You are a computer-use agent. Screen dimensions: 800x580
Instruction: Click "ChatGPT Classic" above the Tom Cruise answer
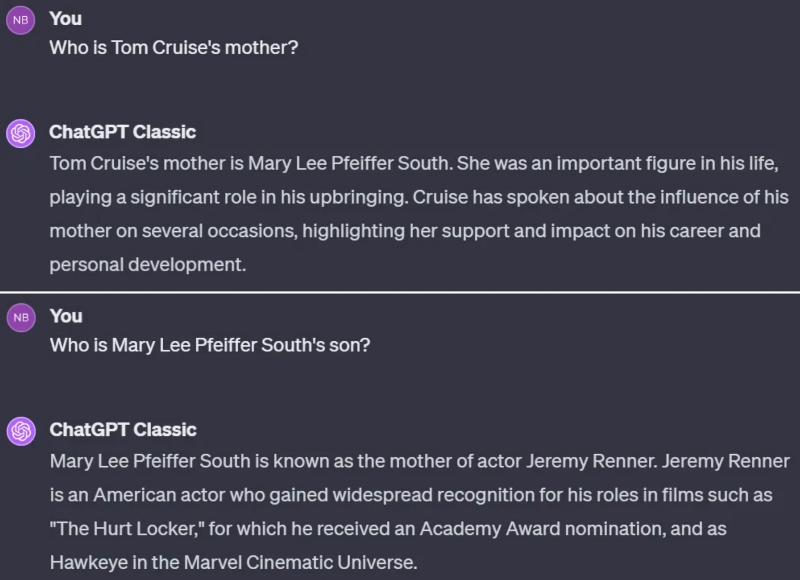coord(122,132)
